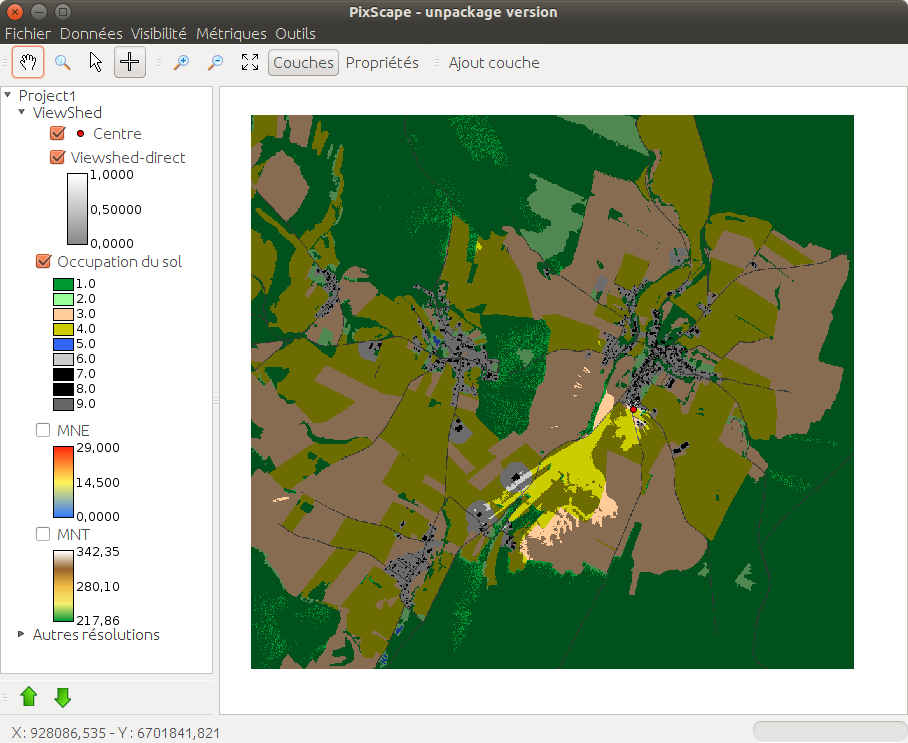Collapse the ViewShed group
Viewport: 908px width, 743px height.
[x=22, y=113]
